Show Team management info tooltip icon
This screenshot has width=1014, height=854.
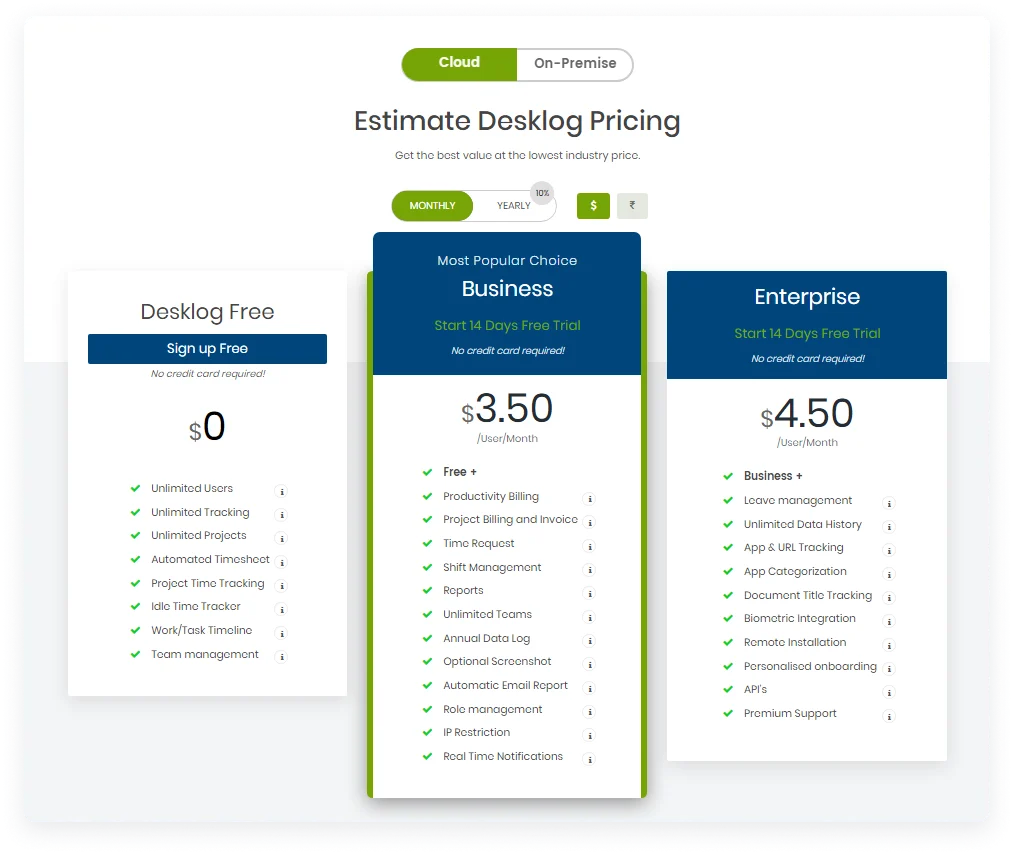coord(281,657)
